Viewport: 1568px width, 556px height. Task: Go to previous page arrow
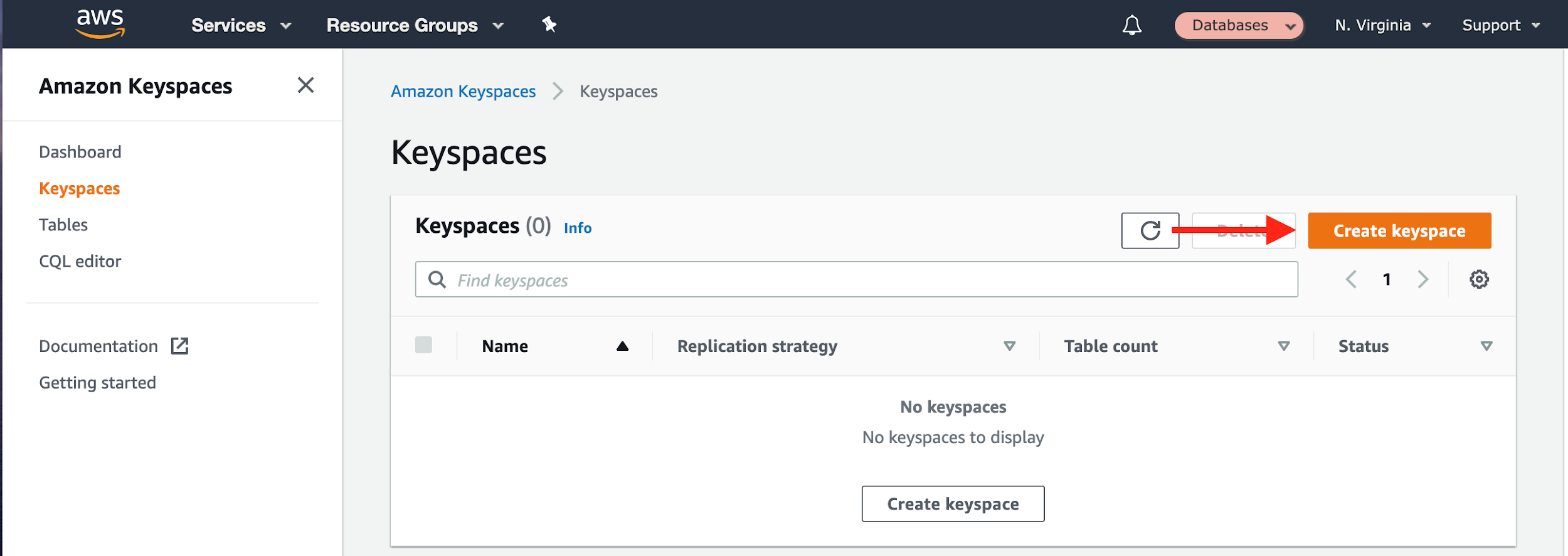[x=1351, y=279]
